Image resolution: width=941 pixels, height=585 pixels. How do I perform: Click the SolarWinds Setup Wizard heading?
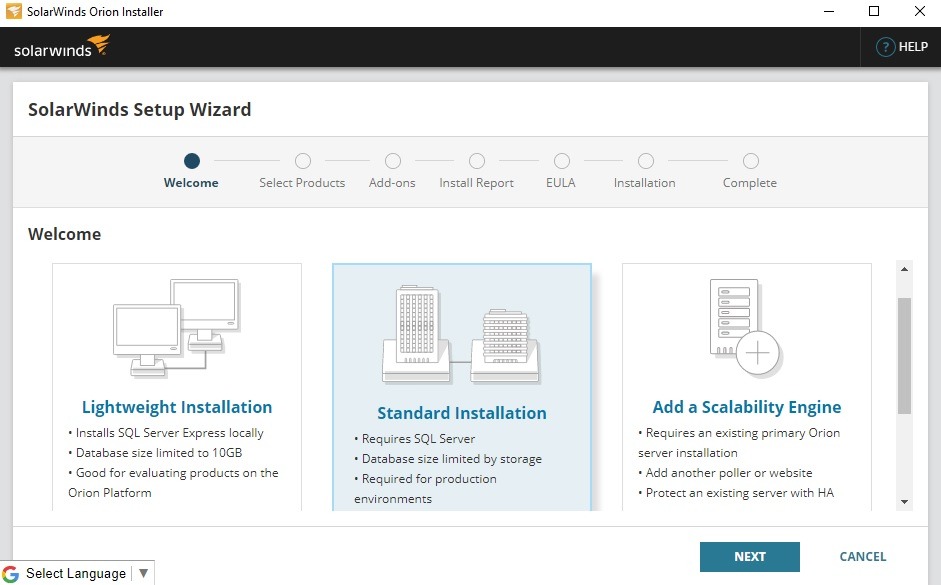tap(139, 110)
